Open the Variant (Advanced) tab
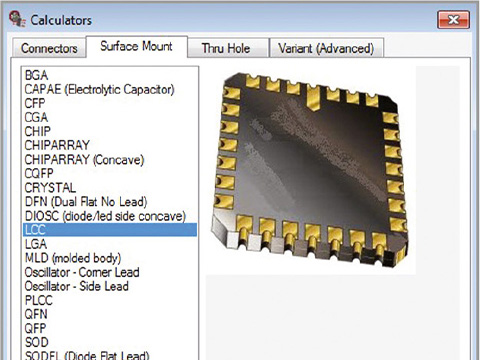Image resolution: width=480 pixels, height=360 pixels. coord(326,48)
